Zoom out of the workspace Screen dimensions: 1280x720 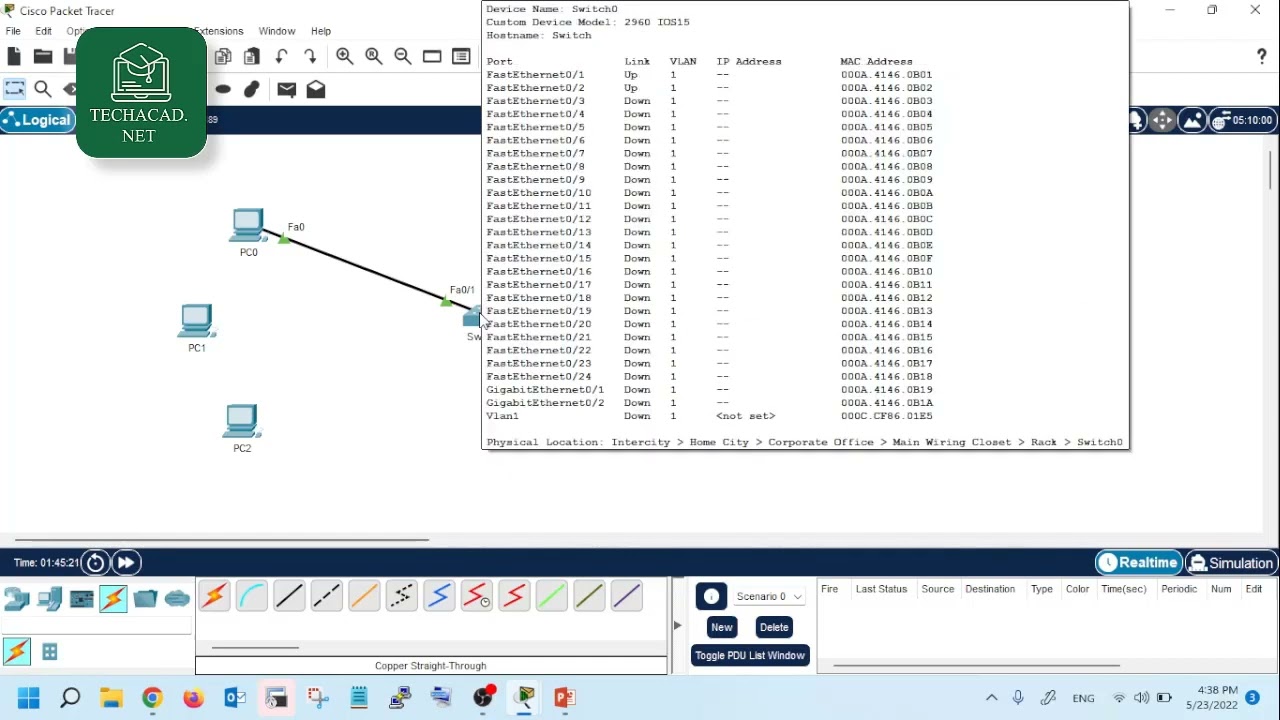[x=403, y=57]
